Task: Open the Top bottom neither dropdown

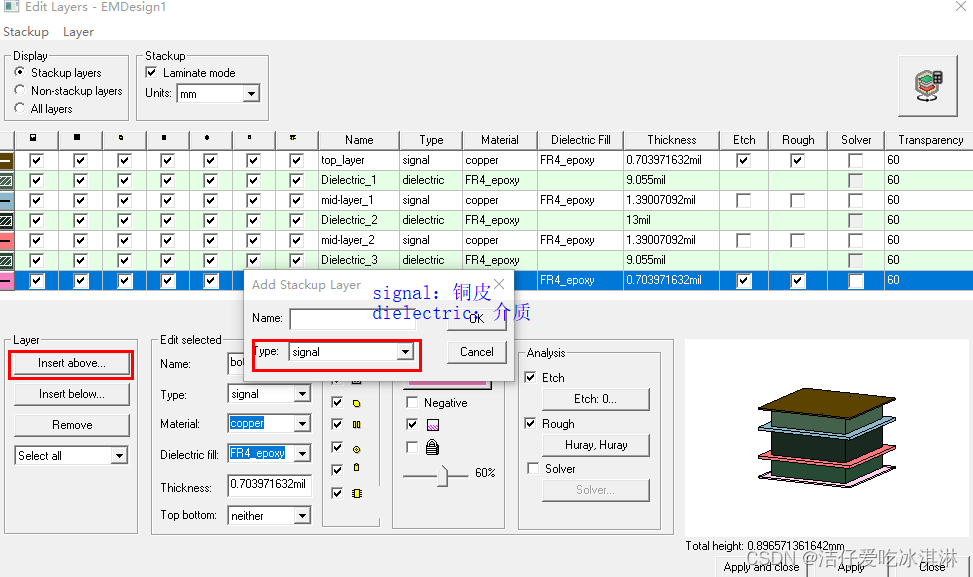Action: 302,516
